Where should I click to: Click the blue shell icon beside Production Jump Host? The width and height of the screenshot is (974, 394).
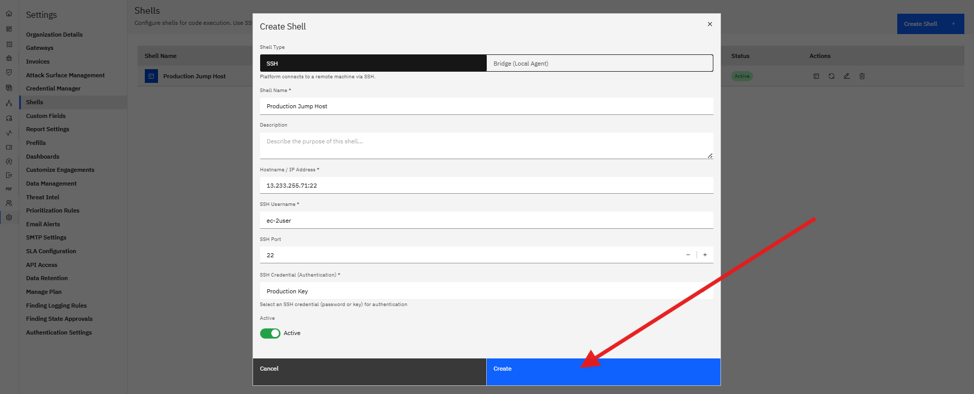pos(151,76)
